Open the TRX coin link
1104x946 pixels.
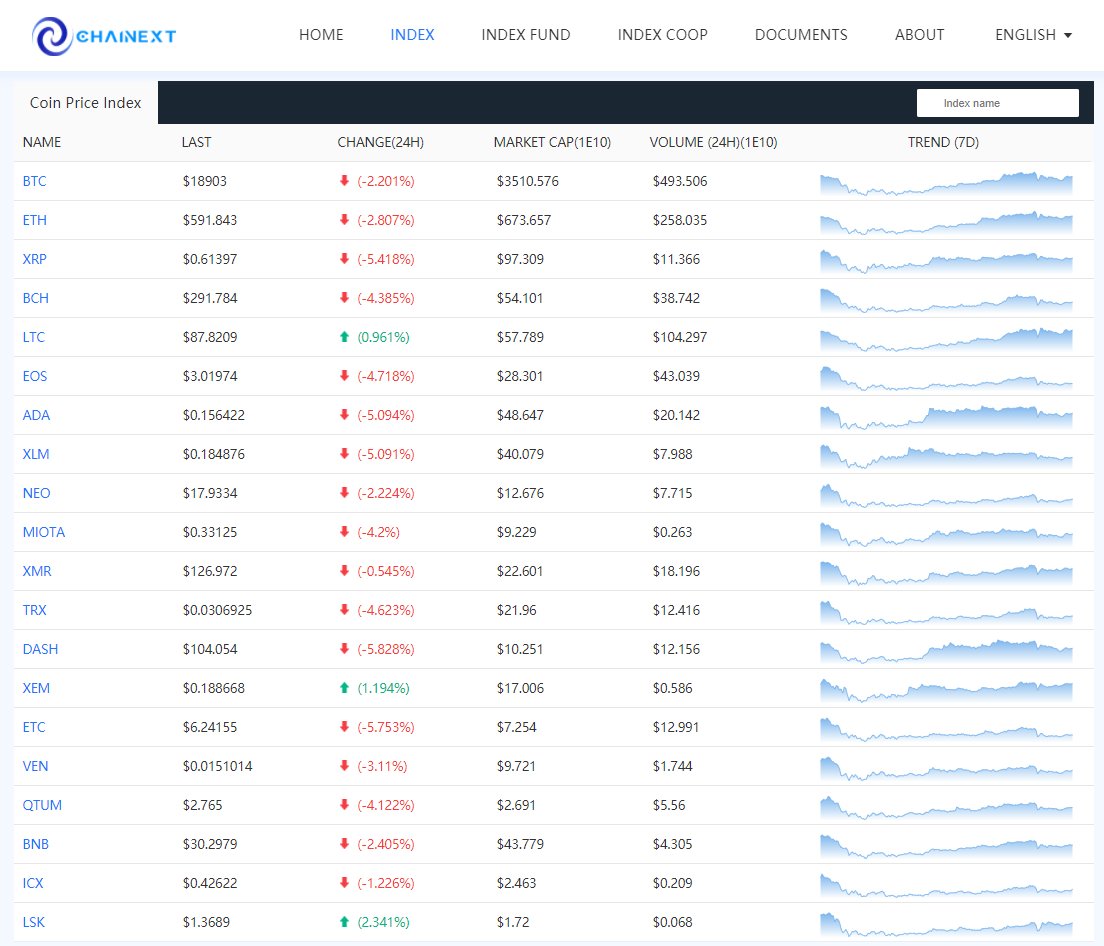[34, 610]
